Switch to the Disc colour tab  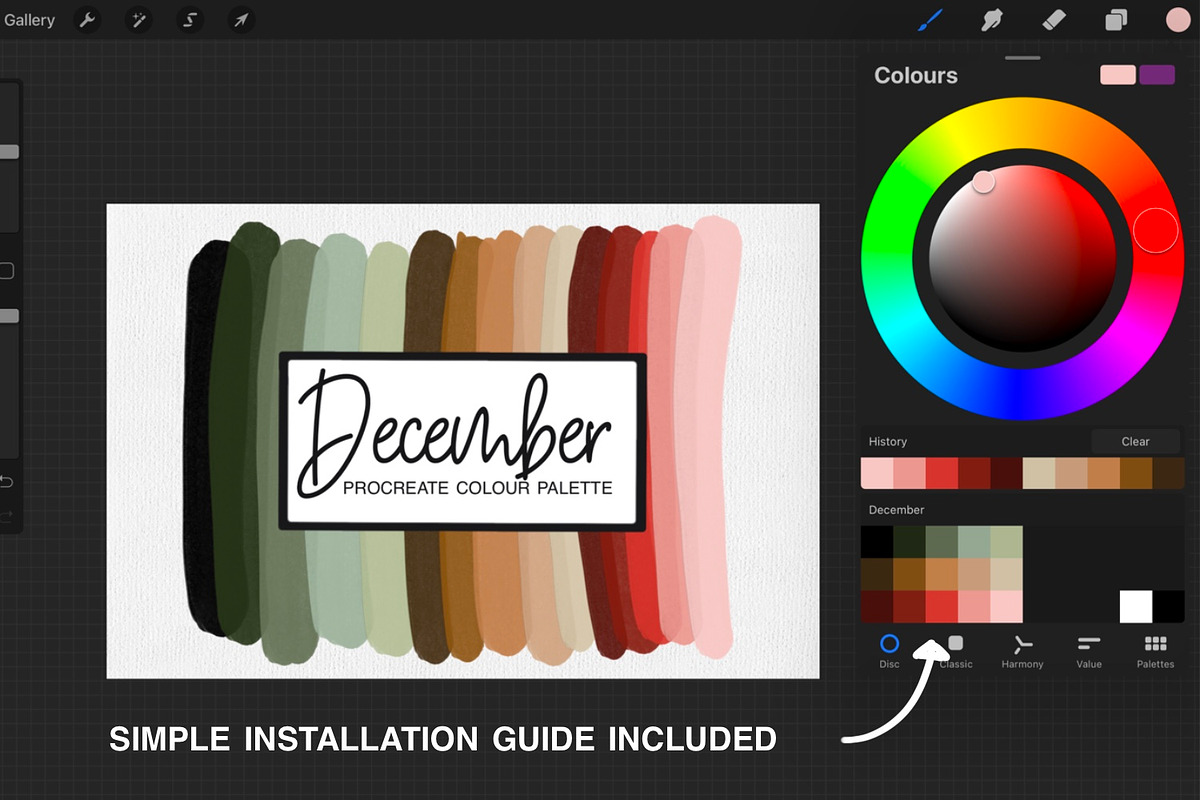pos(889,651)
